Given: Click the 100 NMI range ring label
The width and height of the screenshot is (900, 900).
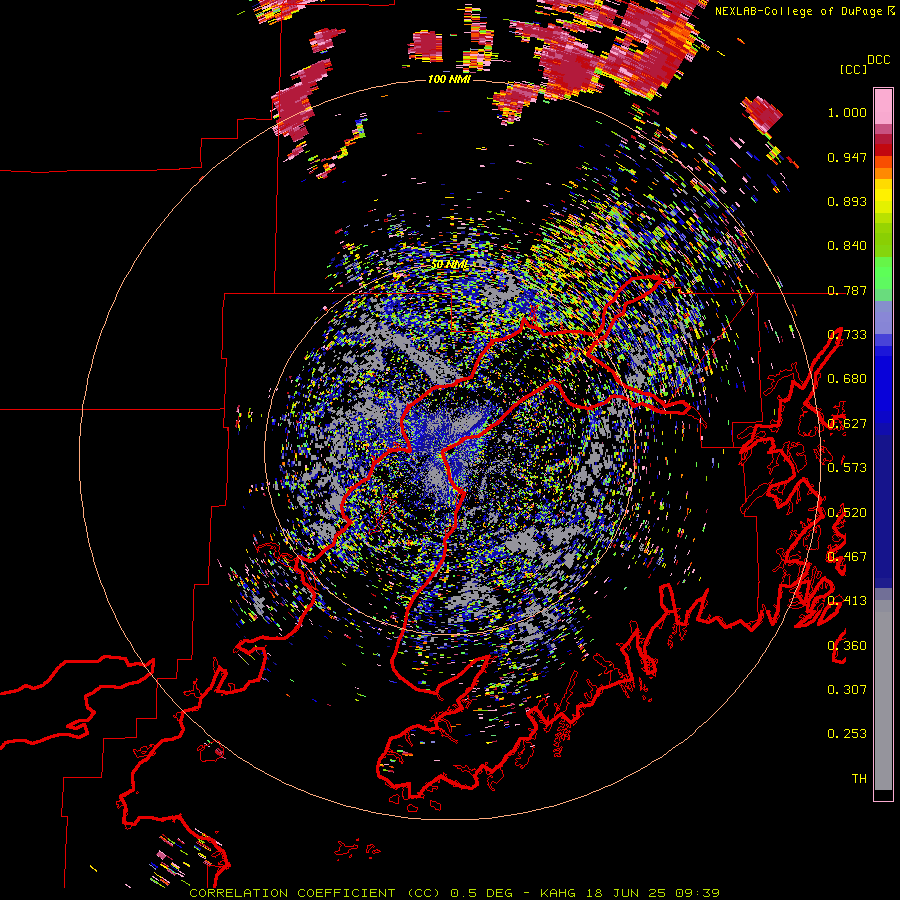Looking at the screenshot, I should [449, 79].
